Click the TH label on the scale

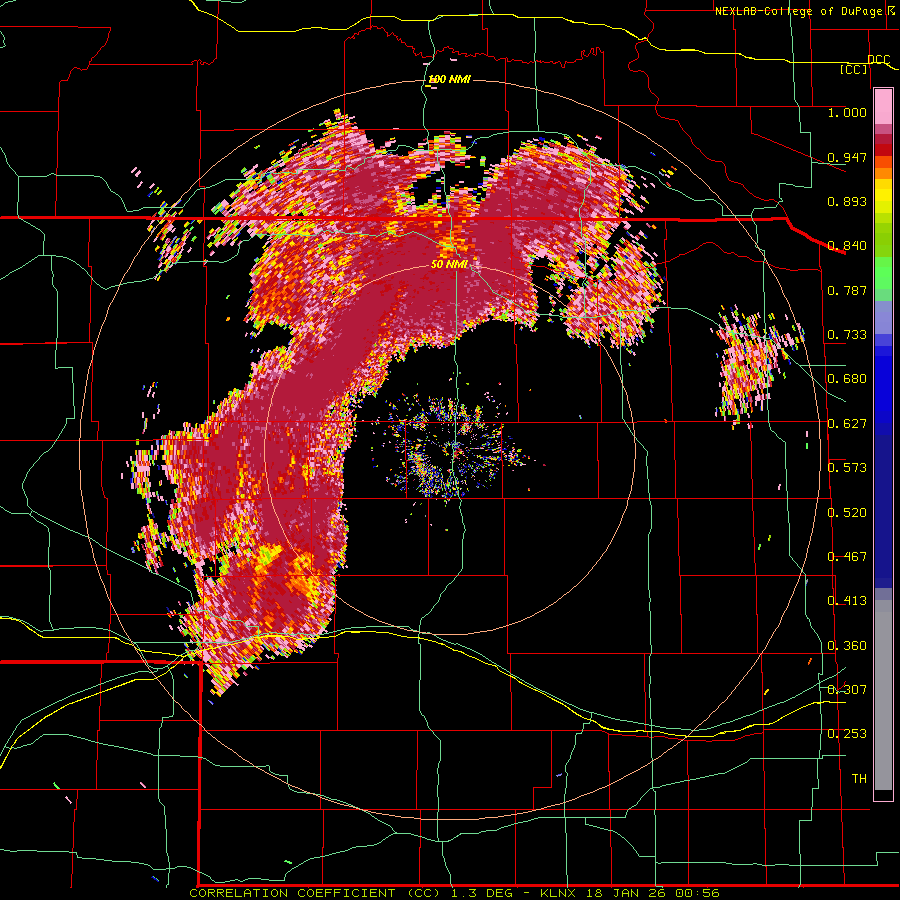(x=859, y=779)
